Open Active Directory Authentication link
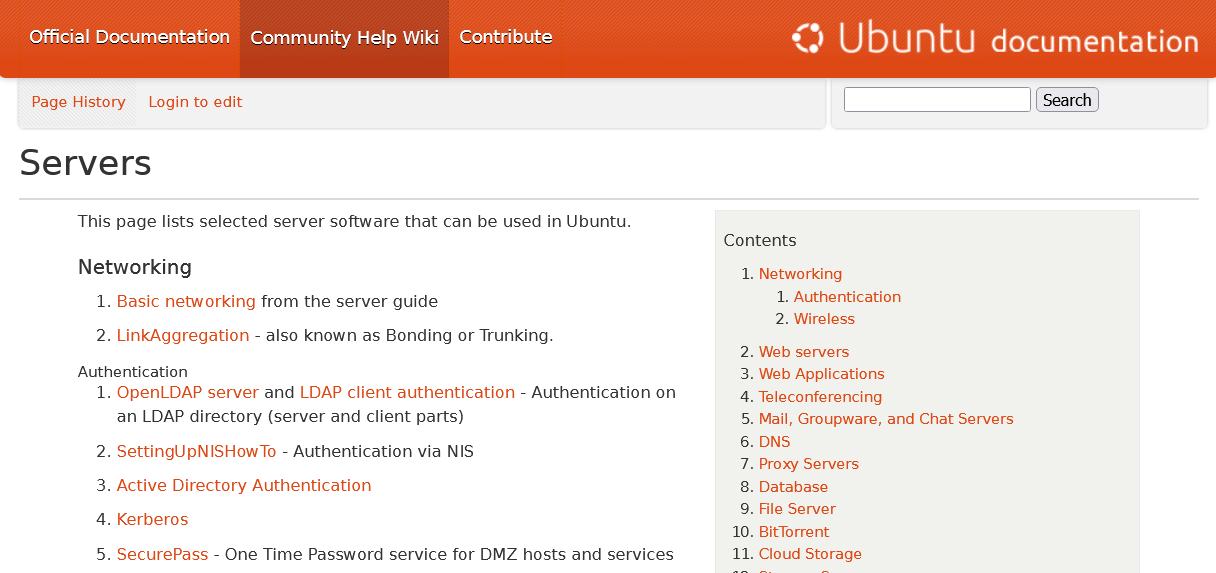Image resolution: width=1216 pixels, height=573 pixels. (244, 485)
